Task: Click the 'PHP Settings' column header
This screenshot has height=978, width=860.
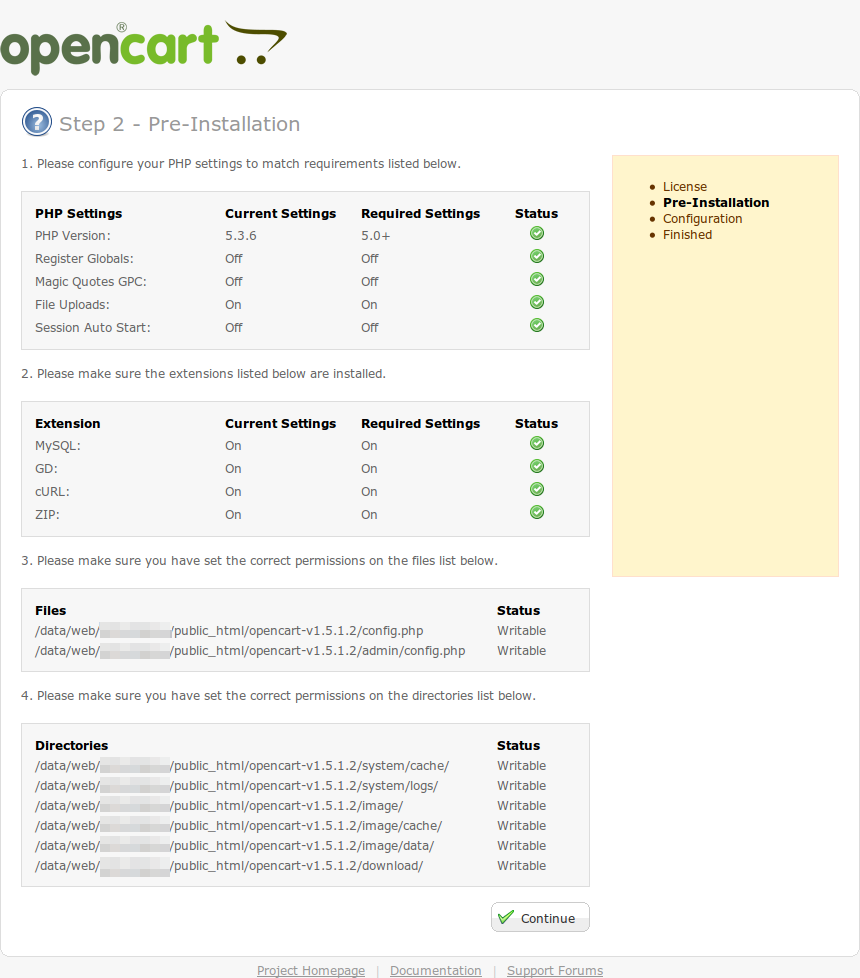Action: pyautogui.click(x=79, y=213)
